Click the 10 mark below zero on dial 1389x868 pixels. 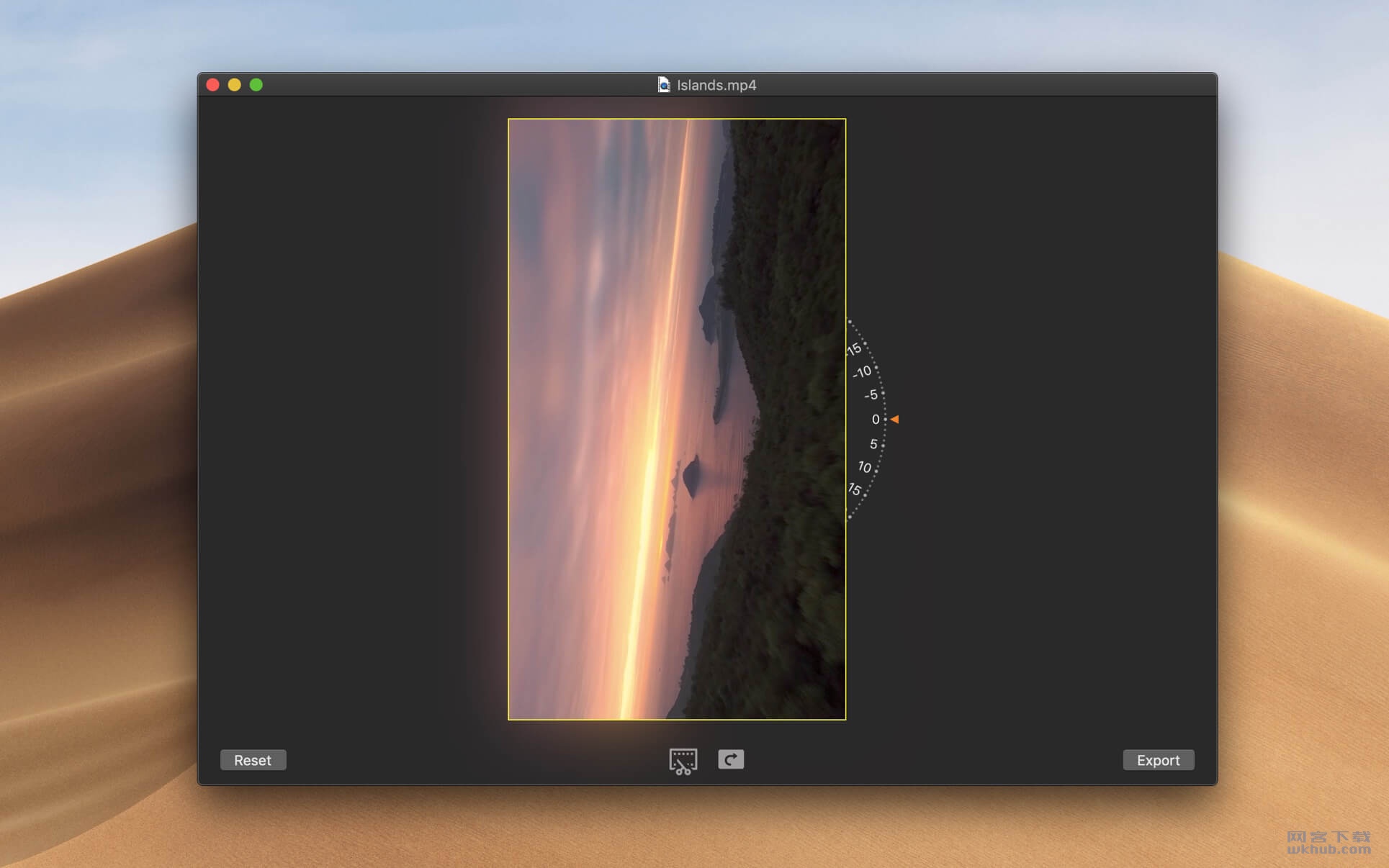tap(864, 467)
